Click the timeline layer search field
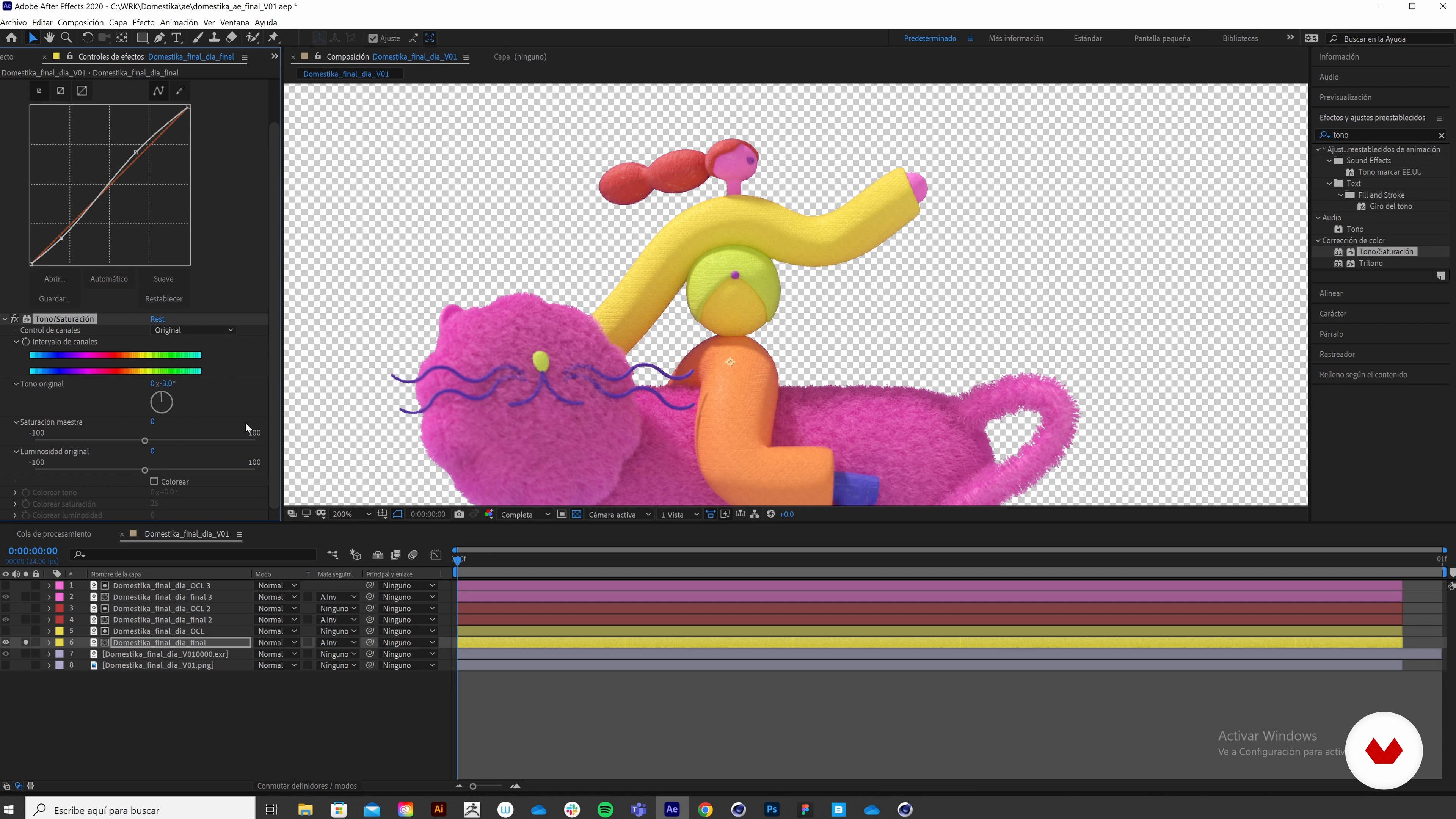1456x819 pixels. (192, 554)
